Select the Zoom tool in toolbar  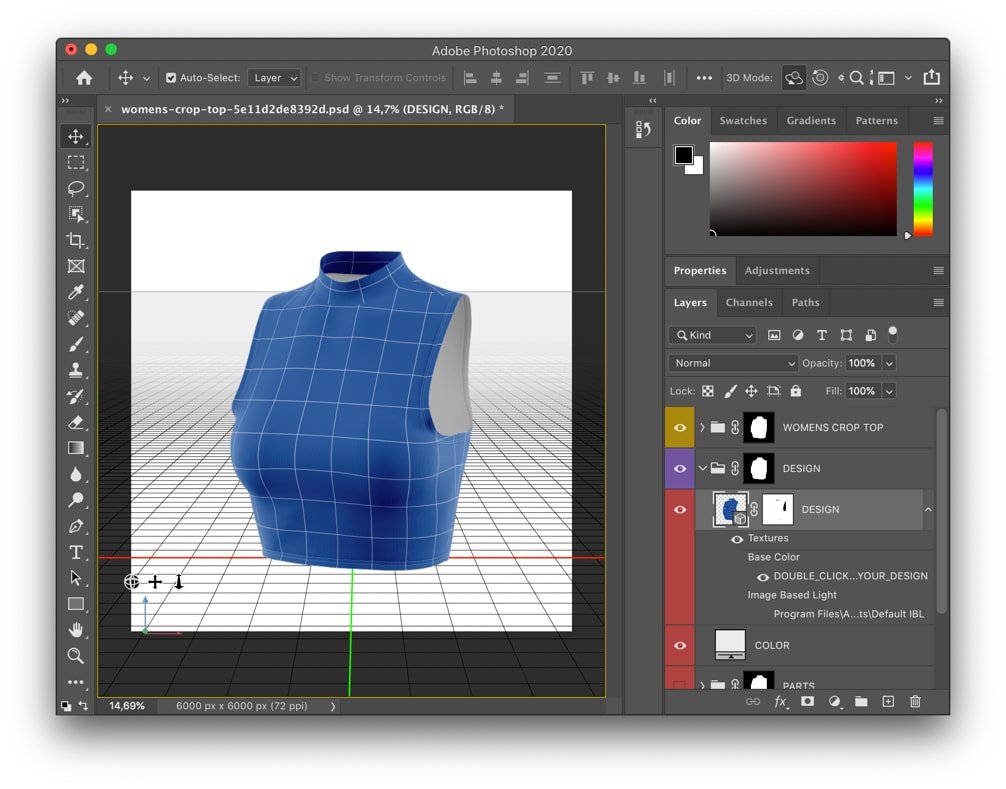[x=76, y=656]
